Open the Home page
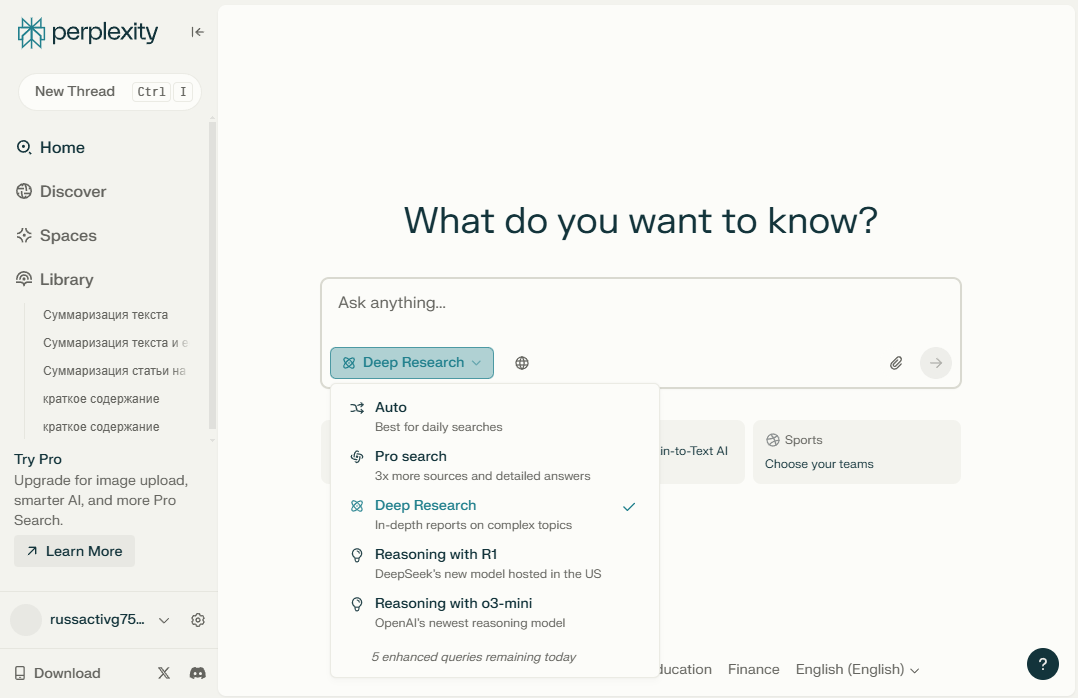Screen dimensions: 1078x698 point(50,147)
